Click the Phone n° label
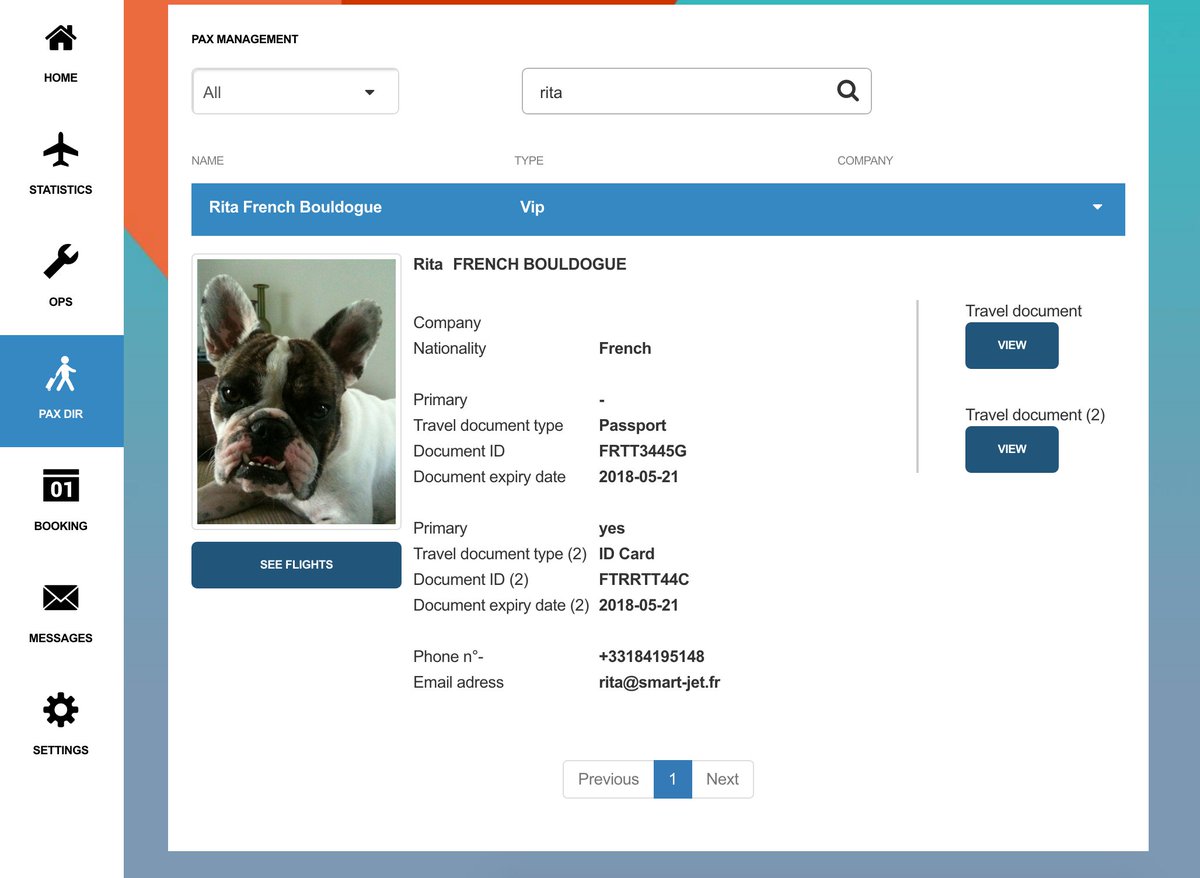This screenshot has height=878, width=1200. point(448,657)
